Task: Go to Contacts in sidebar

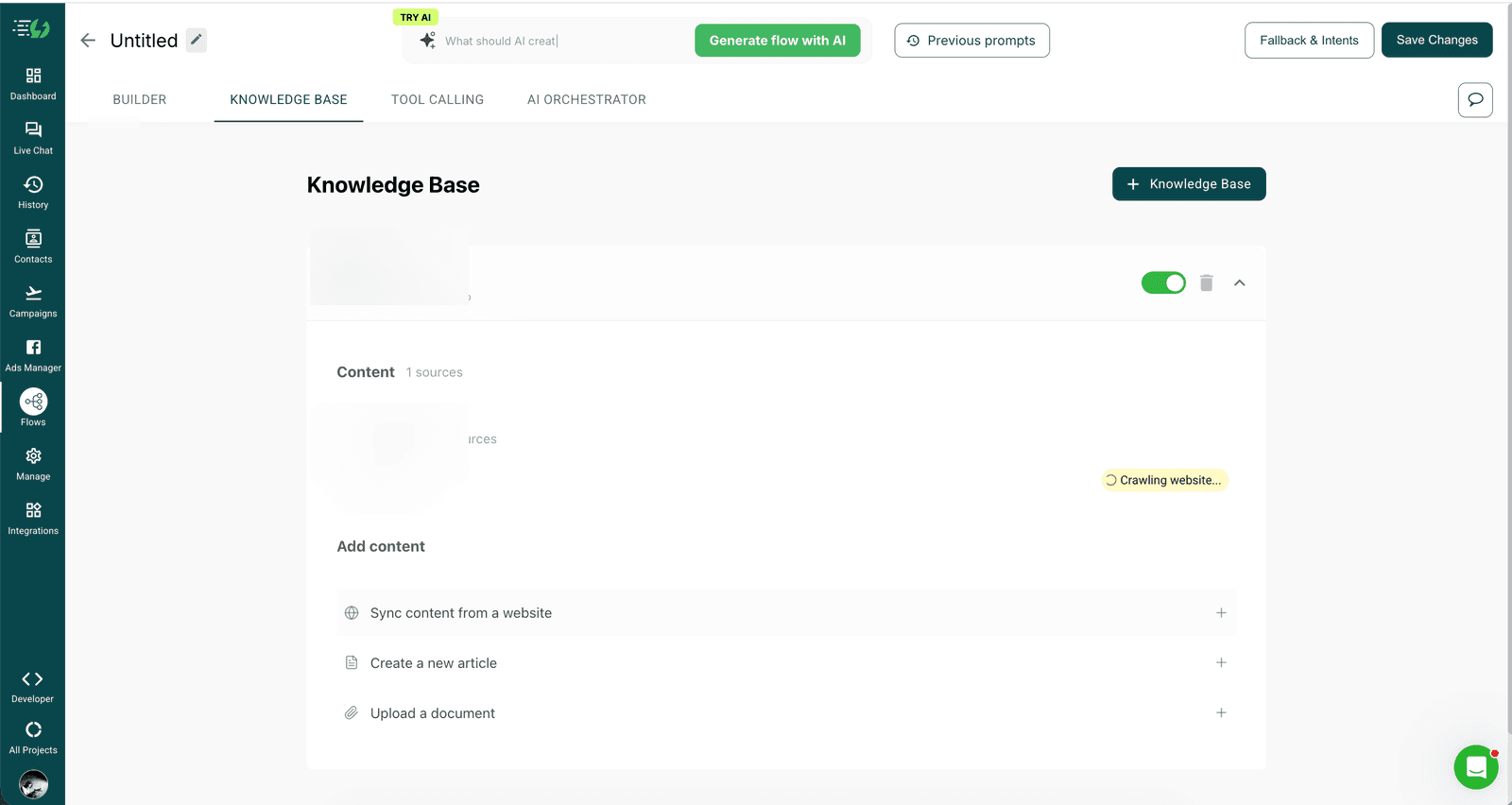Action: click(33, 247)
